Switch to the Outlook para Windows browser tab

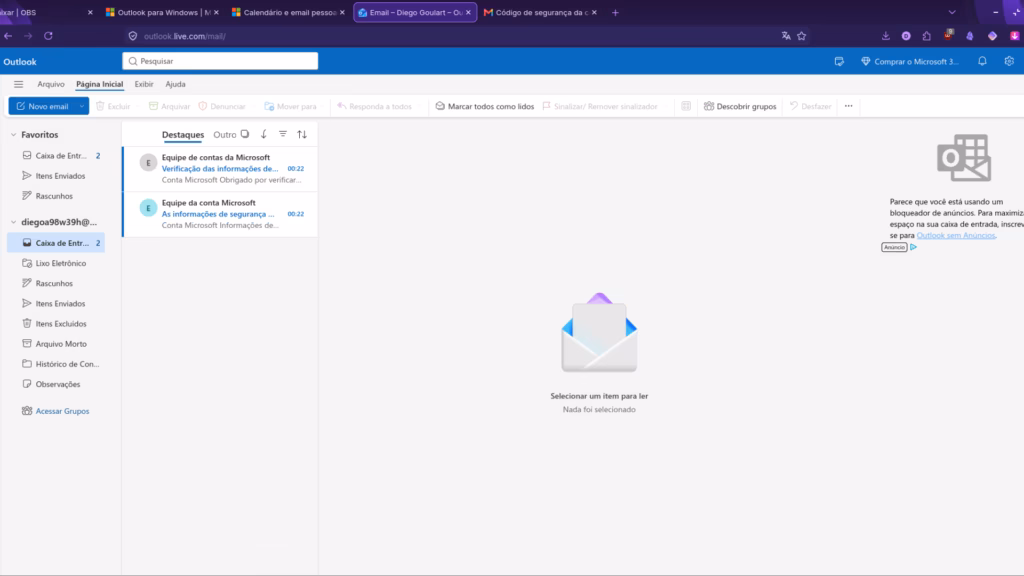[x=163, y=12]
